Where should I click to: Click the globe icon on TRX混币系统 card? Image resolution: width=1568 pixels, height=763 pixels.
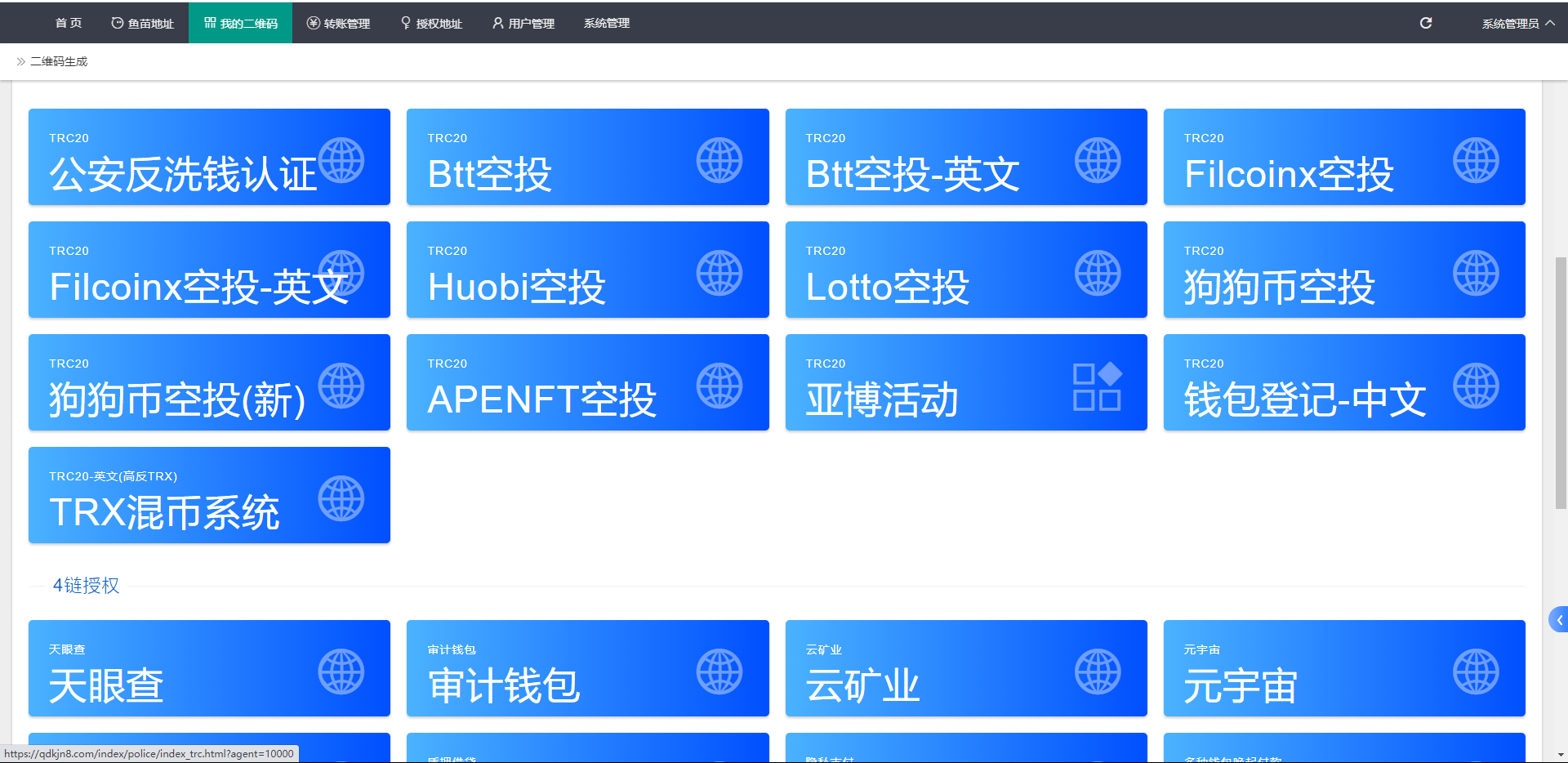pos(341,498)
